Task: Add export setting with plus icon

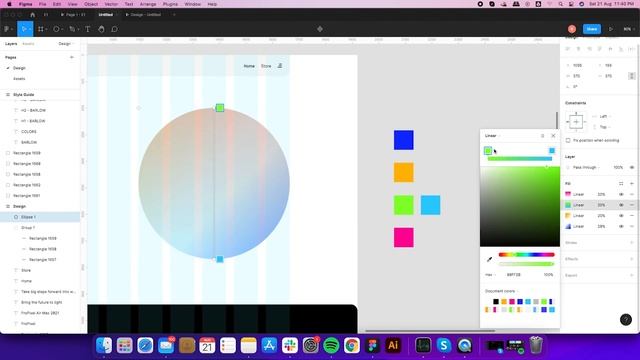Action: (632, 275)
